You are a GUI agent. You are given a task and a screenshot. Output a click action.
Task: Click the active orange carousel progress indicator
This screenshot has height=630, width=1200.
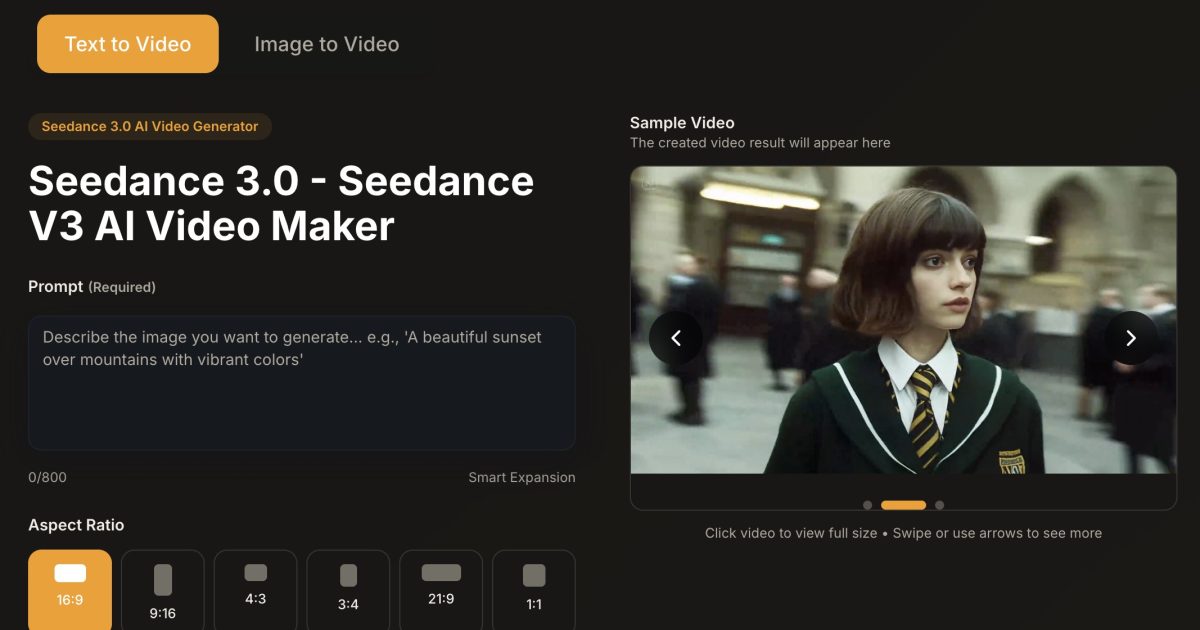point(903,504)
